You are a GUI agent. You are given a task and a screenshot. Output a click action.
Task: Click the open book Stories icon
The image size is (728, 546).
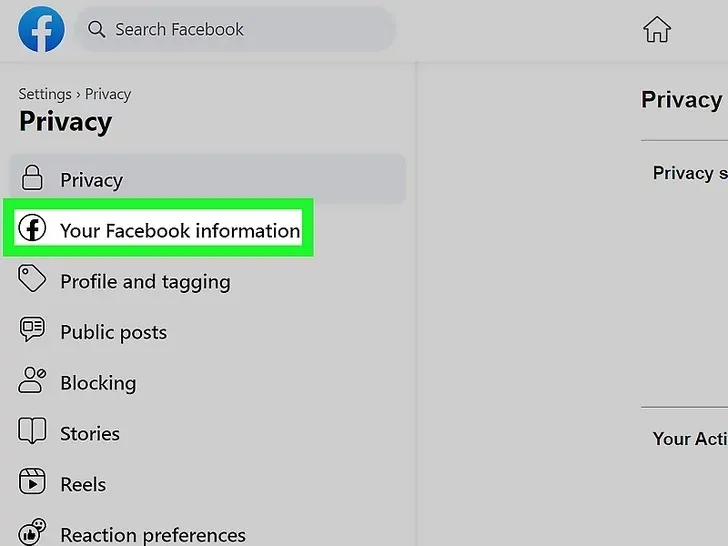[x=32, y=430]
